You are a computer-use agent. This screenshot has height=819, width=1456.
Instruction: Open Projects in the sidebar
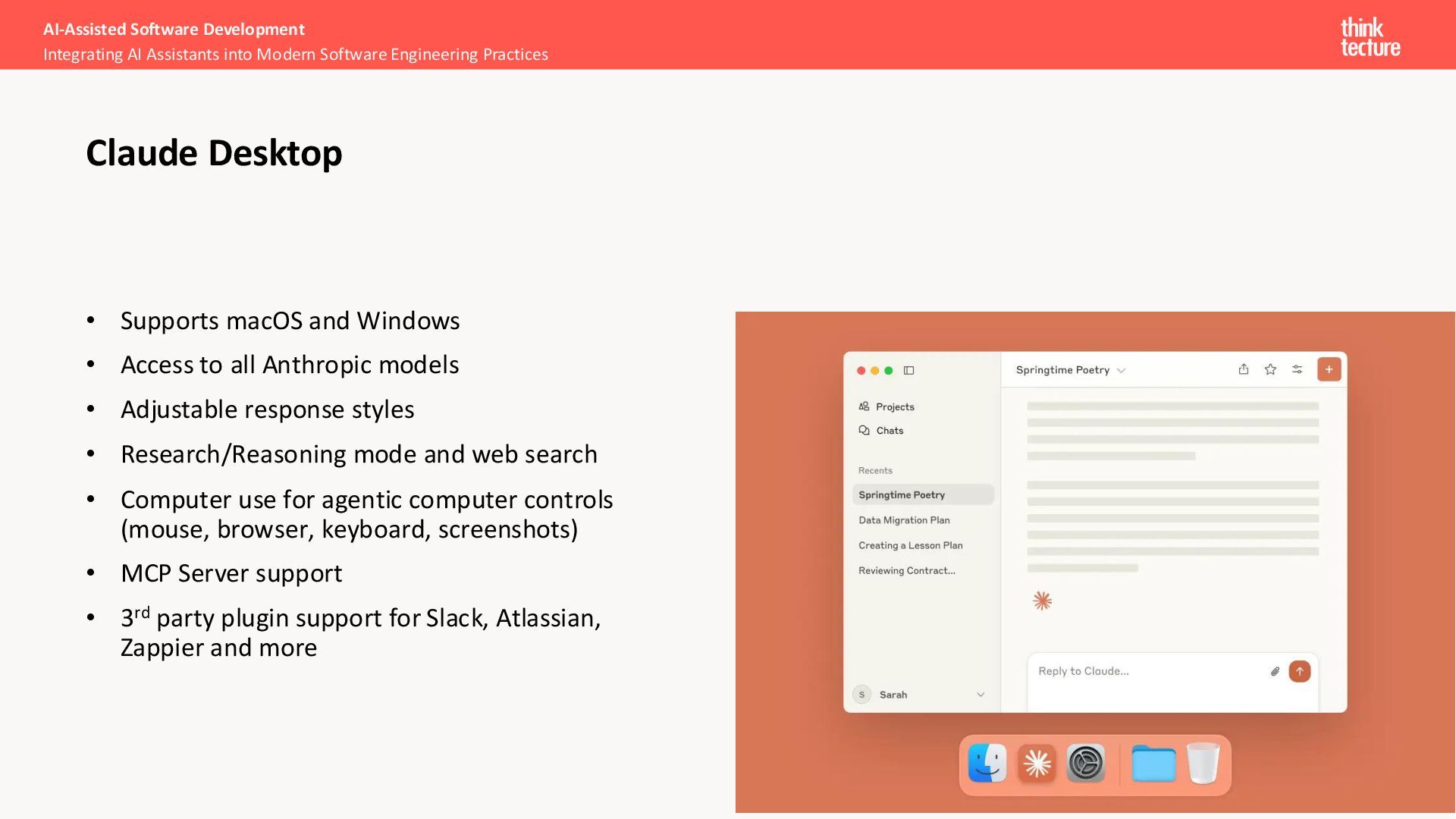pos(894,407)
